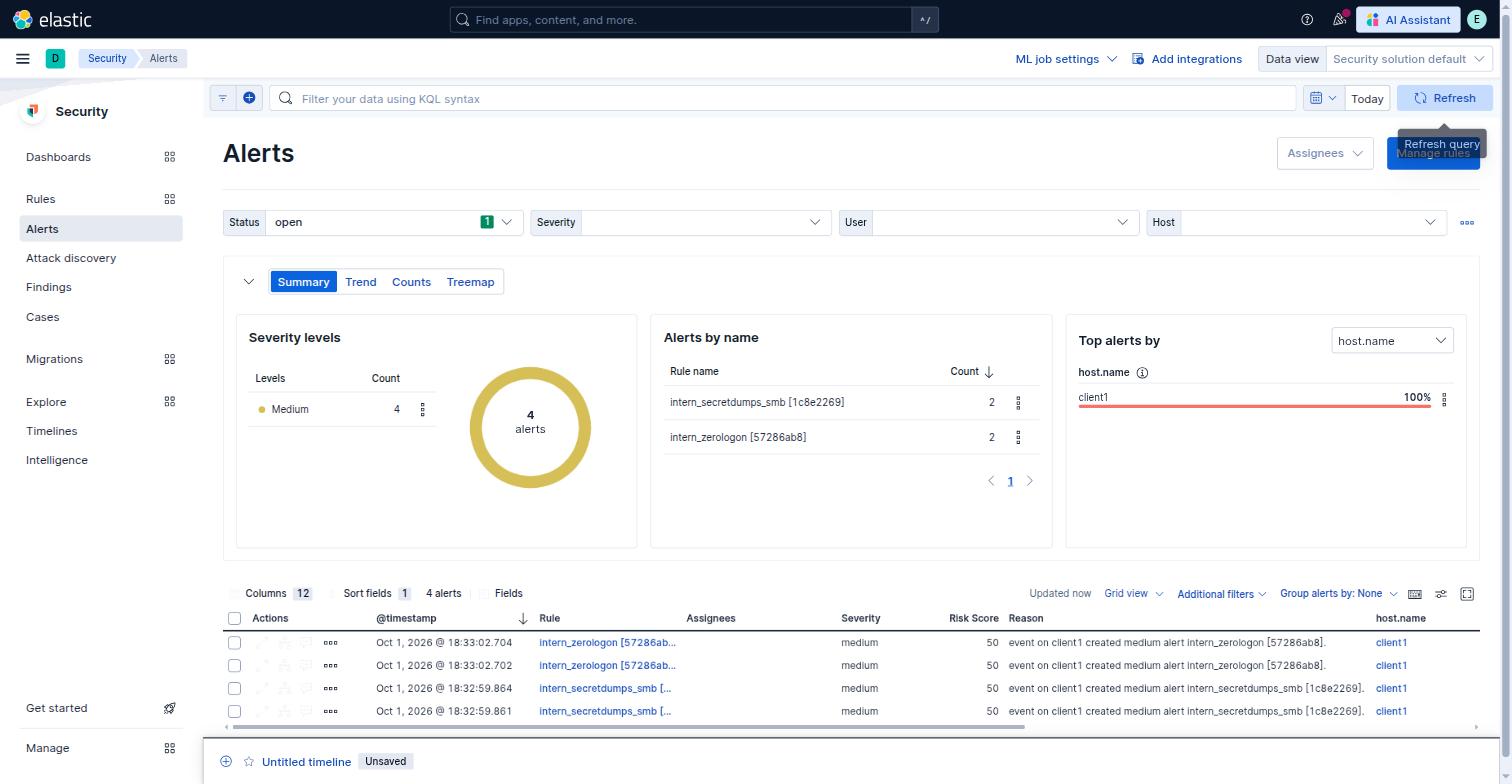Open the Severity filter dropdown
The width and height of the screenshot is (1512, 784).
click(706, 222)
